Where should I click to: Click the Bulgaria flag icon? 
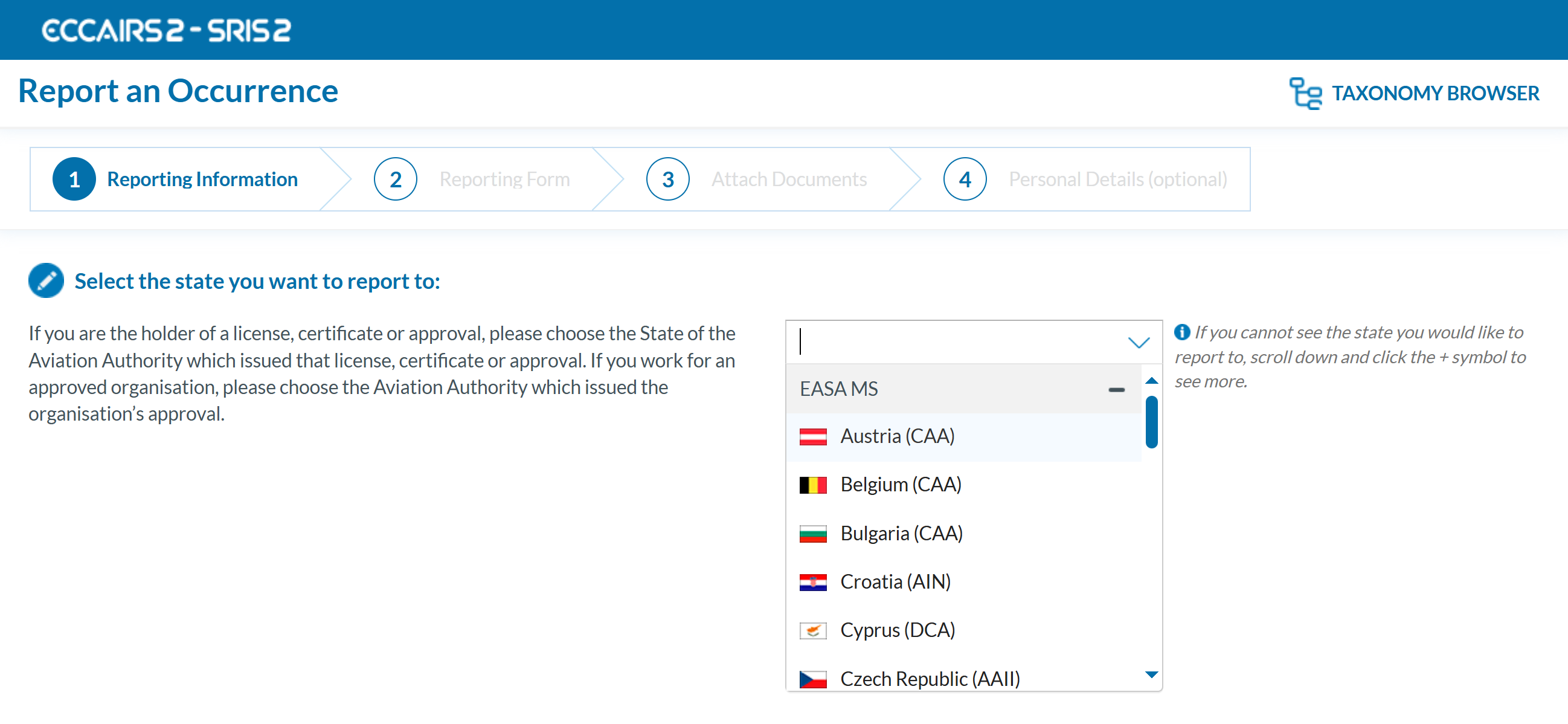(x=812, y=534)
